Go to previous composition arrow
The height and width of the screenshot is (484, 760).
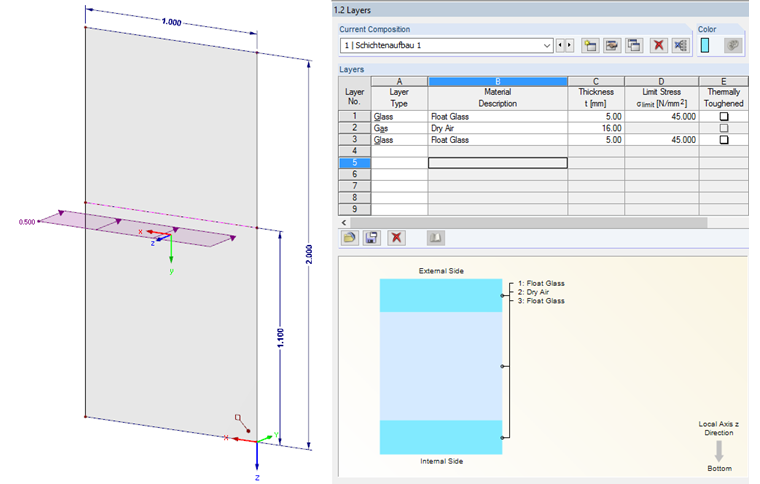pos(560,46)
